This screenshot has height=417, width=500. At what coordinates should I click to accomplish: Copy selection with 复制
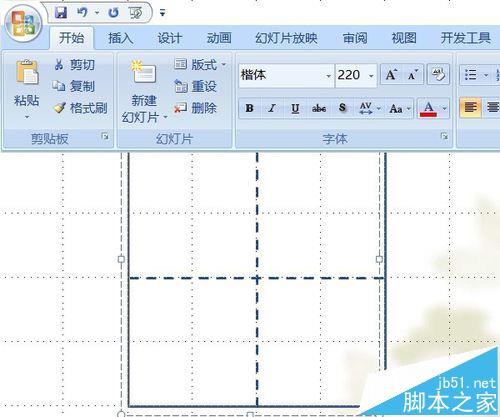point(74,86)
